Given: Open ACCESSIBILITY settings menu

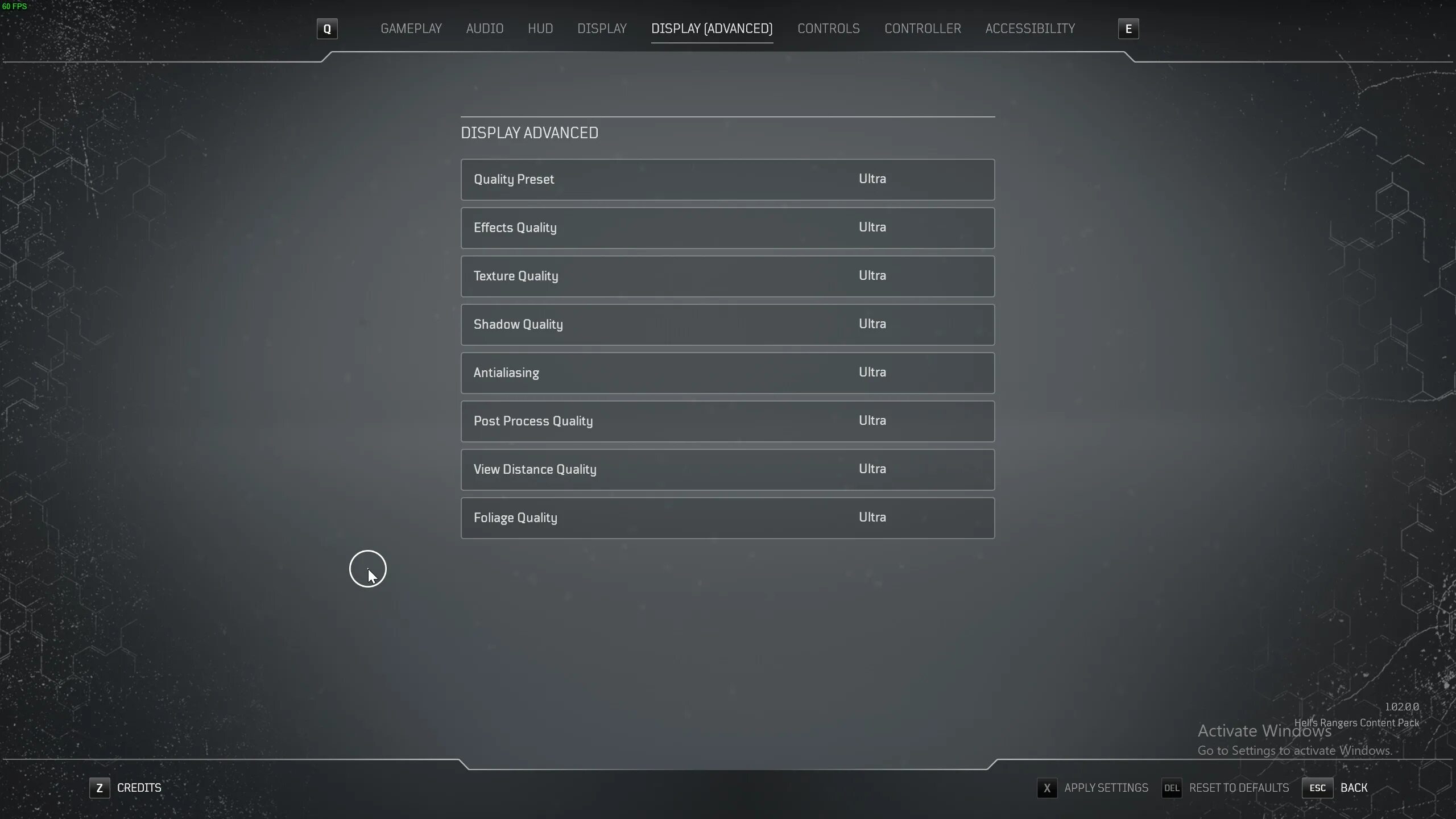Looking at the screenshot, I should click(x=1030, y=28).
